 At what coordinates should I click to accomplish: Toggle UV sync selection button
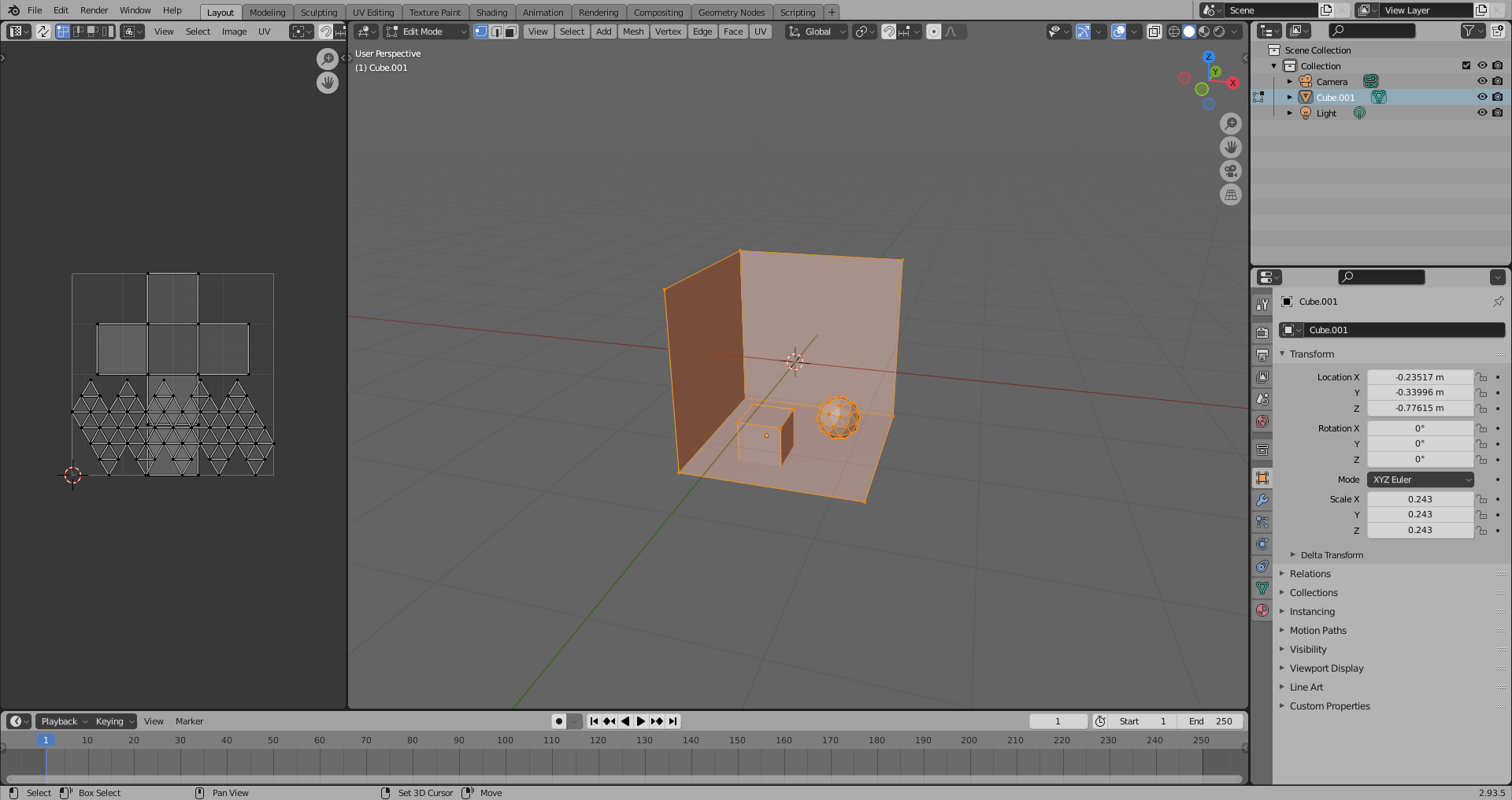(43, 31)
